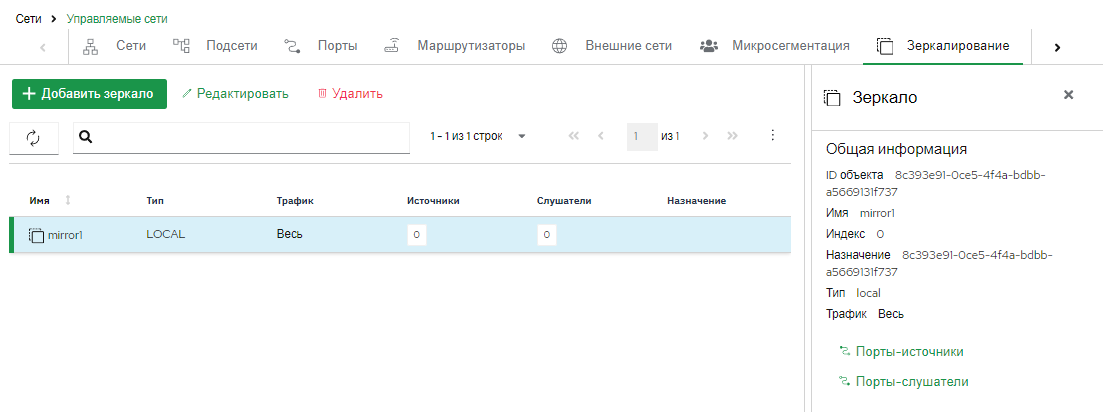Click the Порты-источники port icon
The image size is (1103, 412).
(845, 351)
